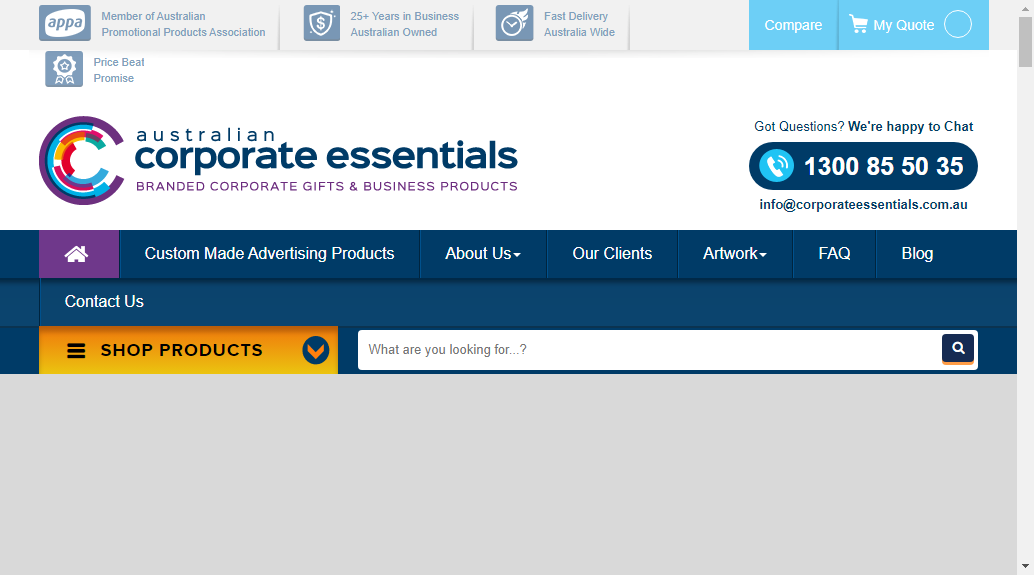Image resolution: width=1034 pixels, height=575 pixels.
Task: Open the About Us dropdown menu
Action: [x=483, y=254]
